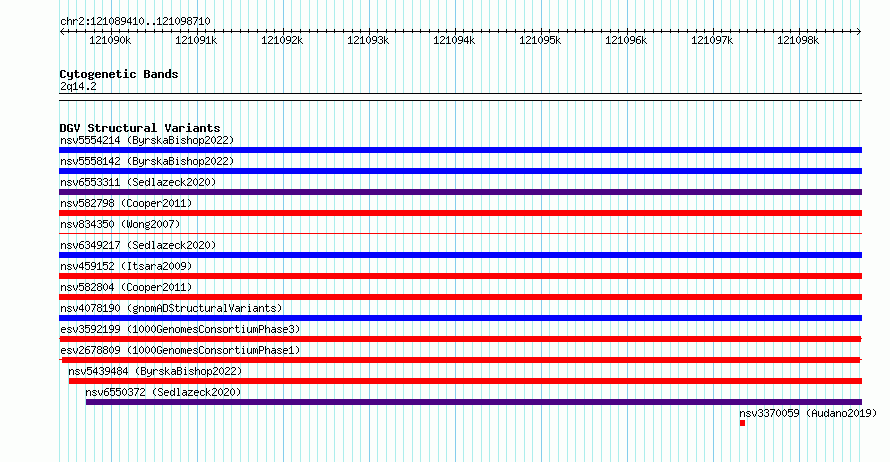The image size is (890, 462).
Task: Select the red bar under nsv582798
Action: click(460, 213)
